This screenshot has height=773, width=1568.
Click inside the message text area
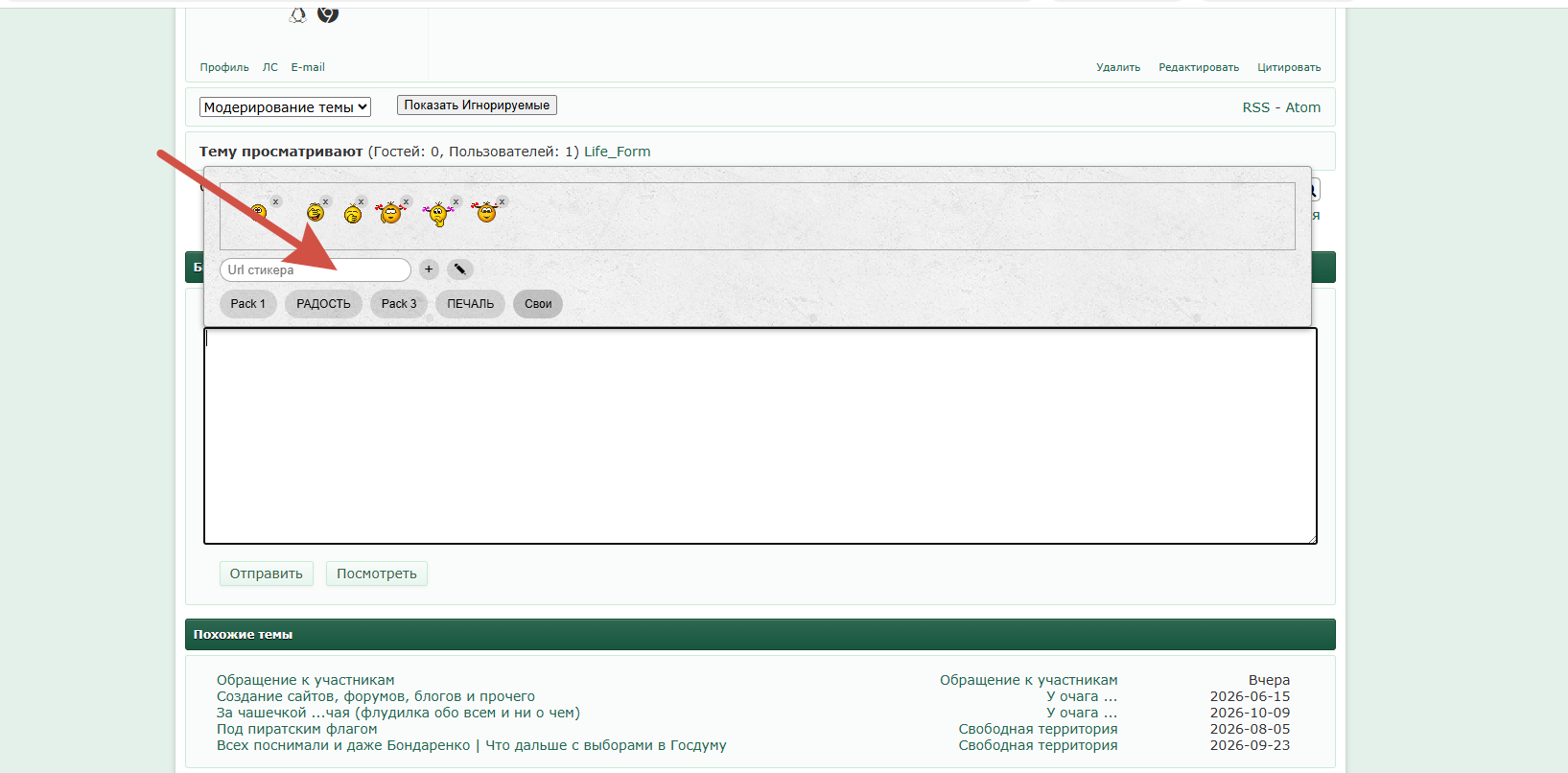point(761,436)
